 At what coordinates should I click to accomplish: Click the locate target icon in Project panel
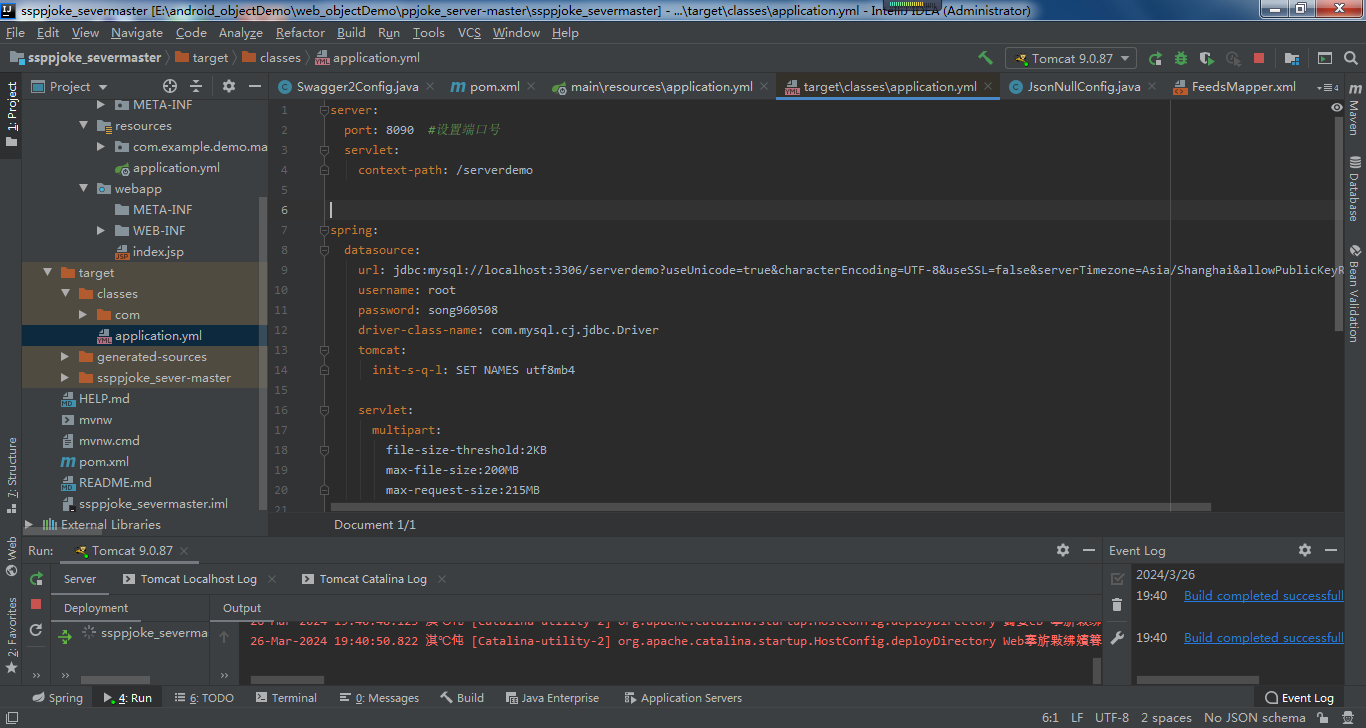[x=170, y=86]
